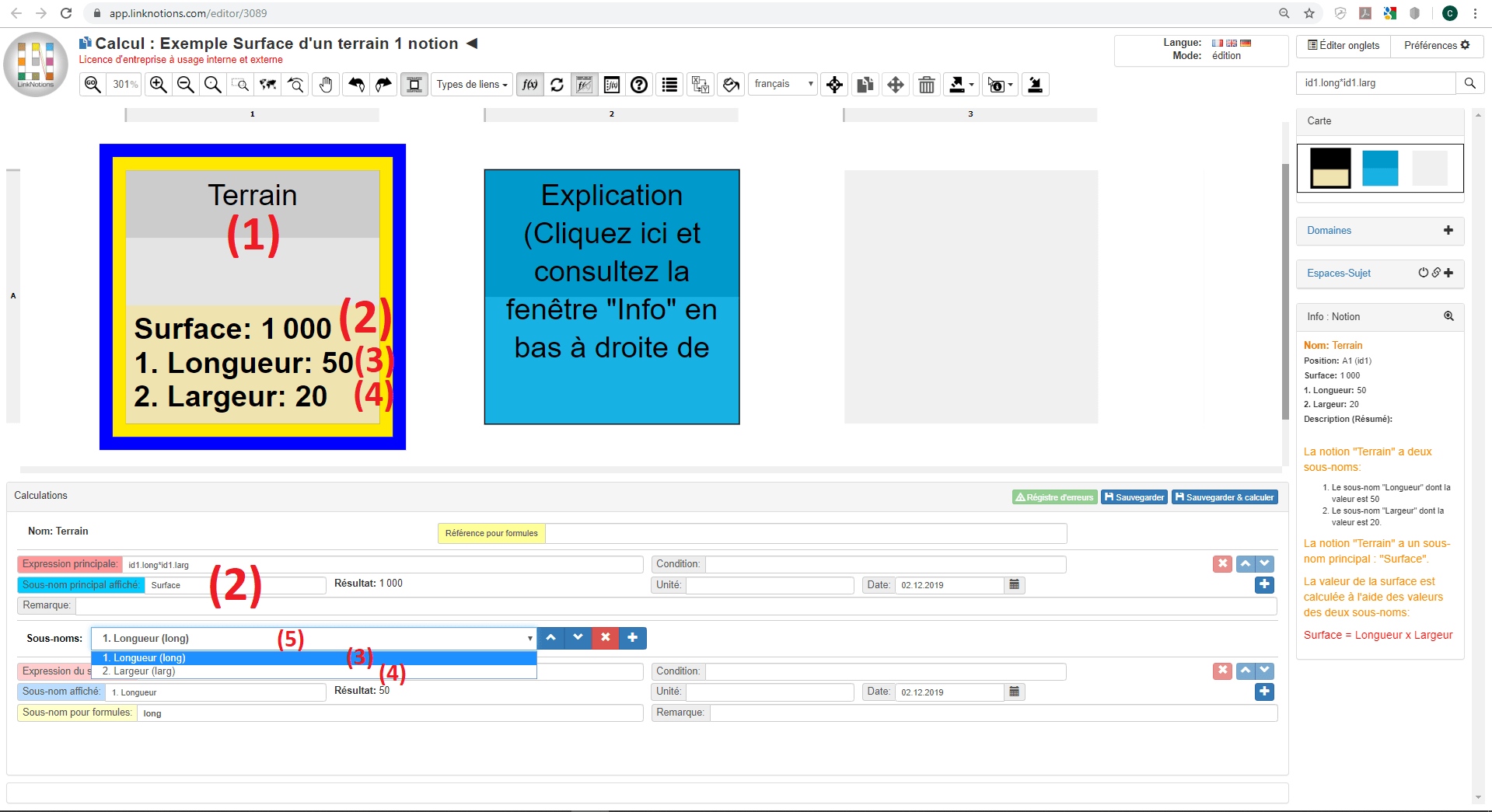Redo the last action
The height and width of the screenshot is (812, 1492).
383,84
